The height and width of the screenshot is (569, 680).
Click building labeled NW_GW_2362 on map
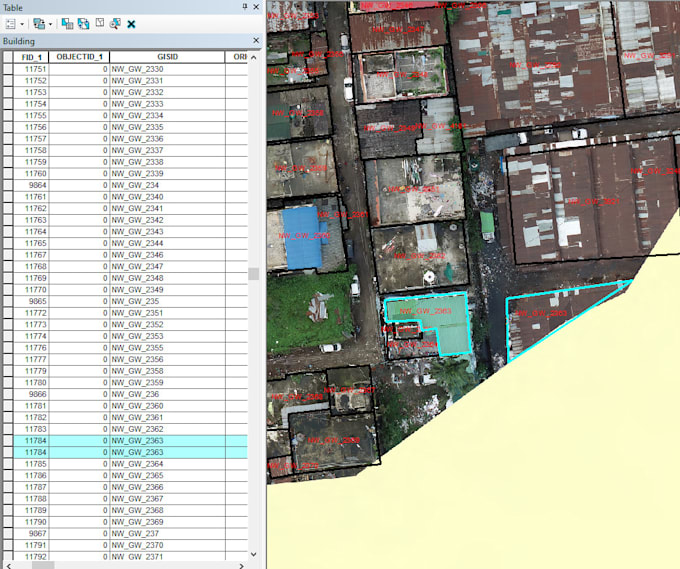420,257
